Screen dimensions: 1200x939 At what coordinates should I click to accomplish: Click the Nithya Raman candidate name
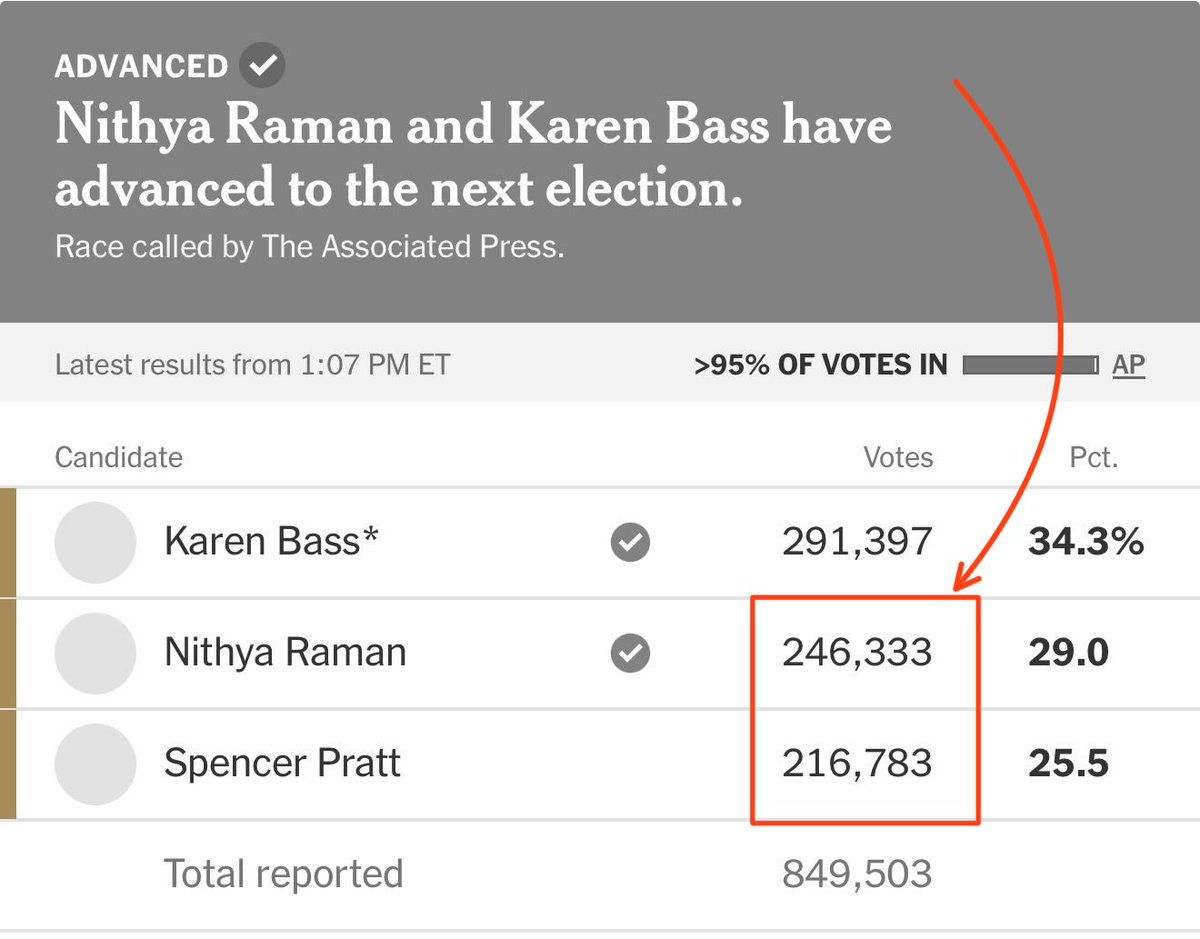point(285,653)
